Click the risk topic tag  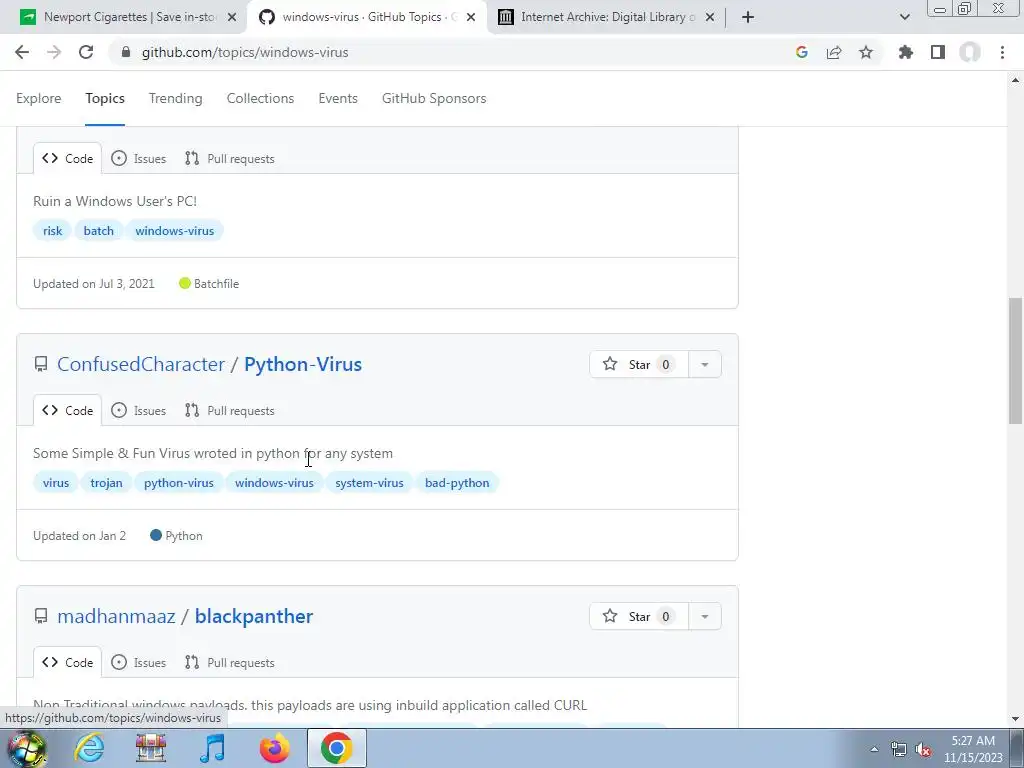tap(52, 231)
